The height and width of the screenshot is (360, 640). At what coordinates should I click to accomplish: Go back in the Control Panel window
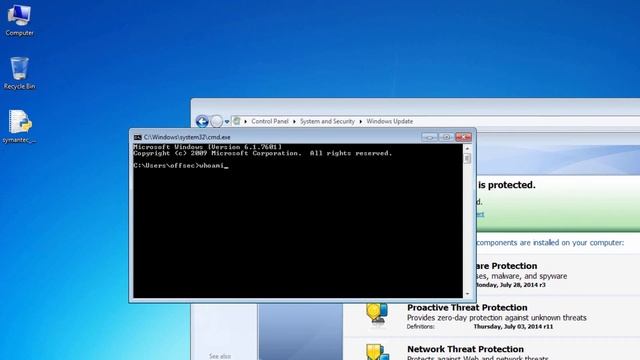(202, 121)
